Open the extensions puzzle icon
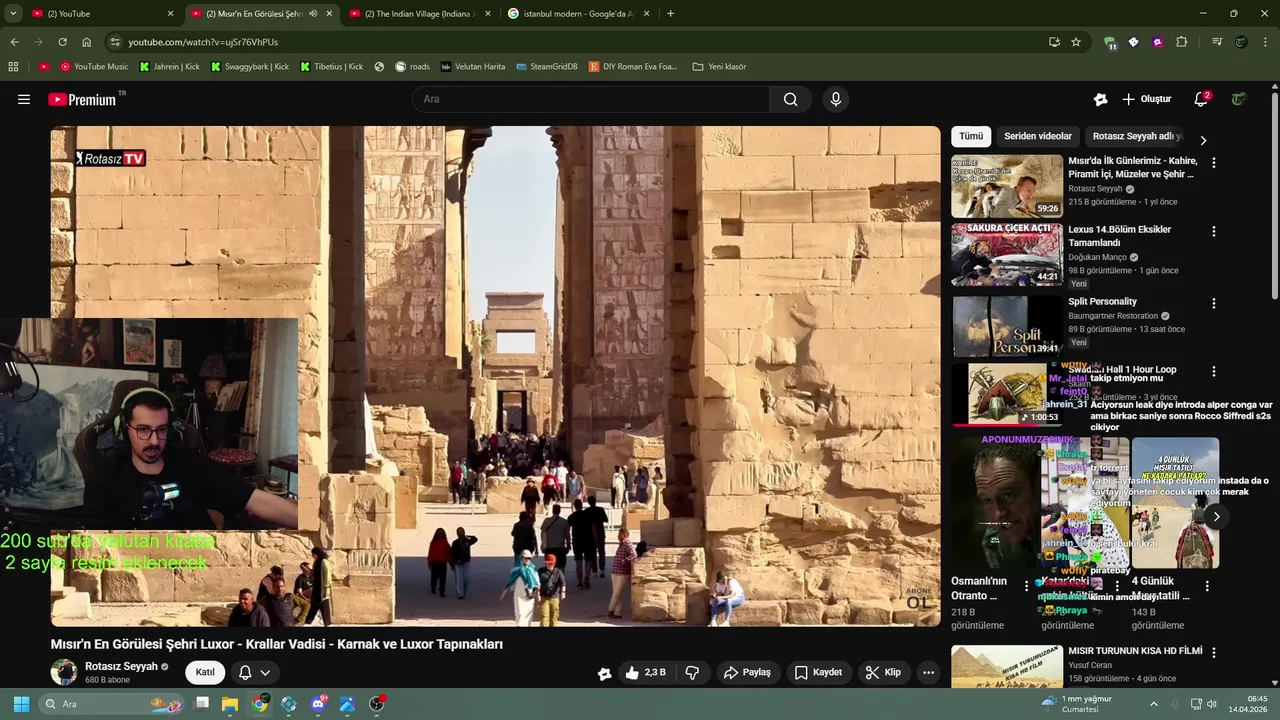 pyautogui.click(x=1182, y=42)
